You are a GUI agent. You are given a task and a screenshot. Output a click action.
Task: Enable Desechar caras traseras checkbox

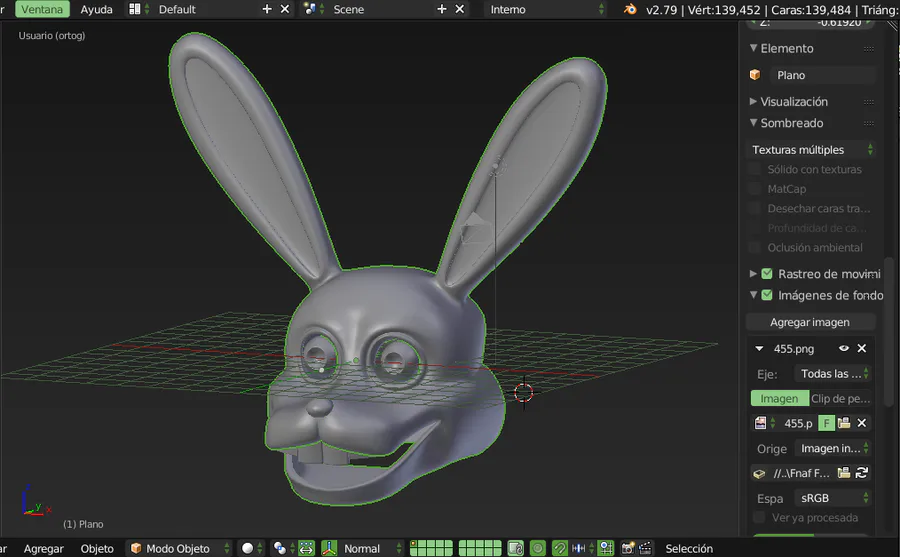tap(754, 208)
